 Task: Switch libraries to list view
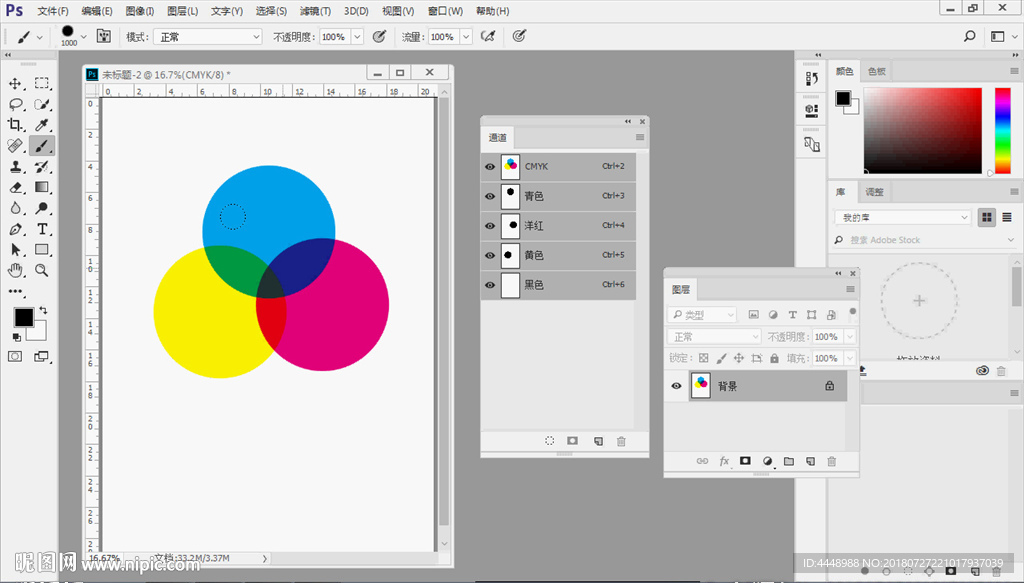(1007, 217)
